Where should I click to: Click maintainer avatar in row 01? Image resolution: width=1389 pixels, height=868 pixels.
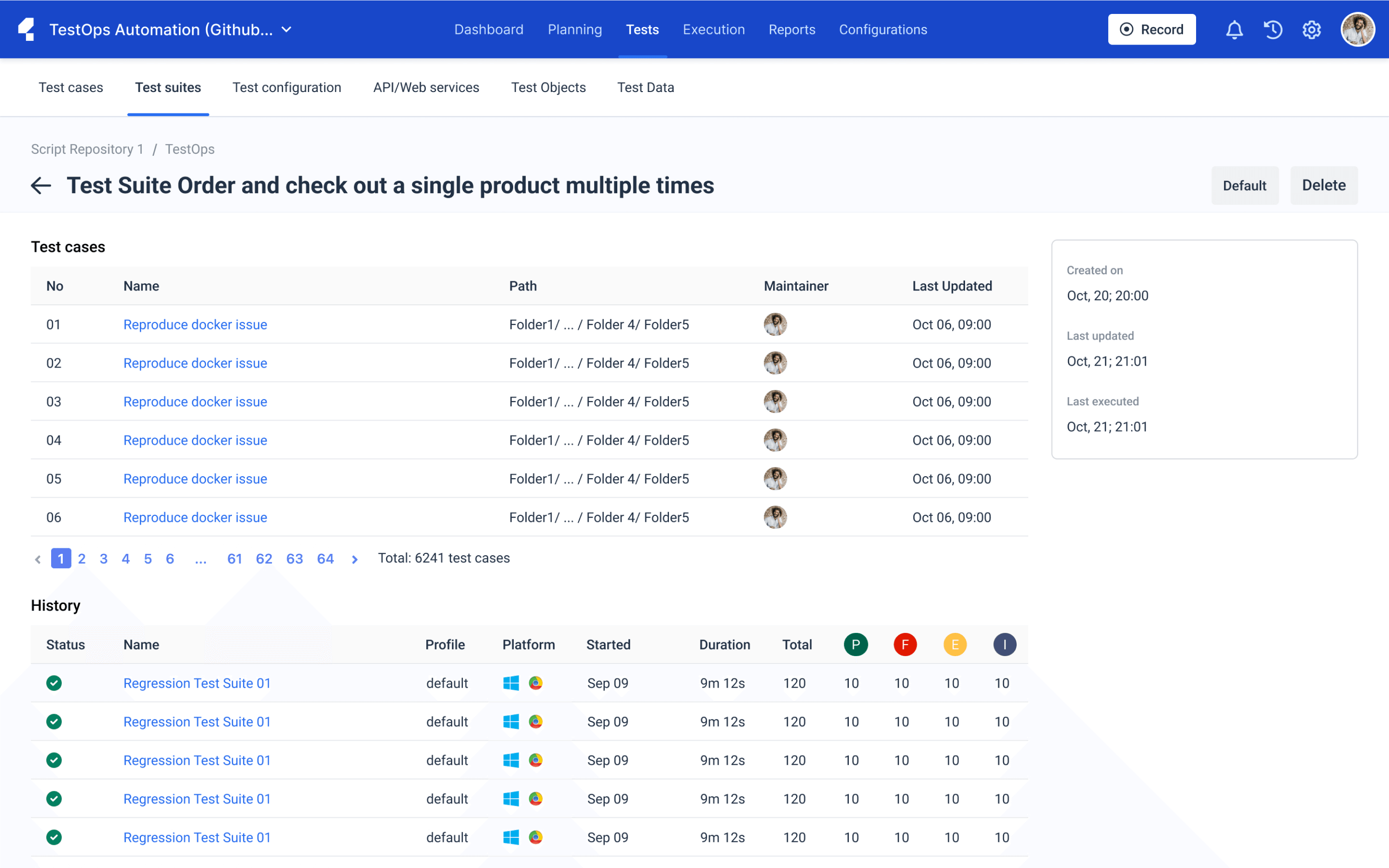coord(775,324)
